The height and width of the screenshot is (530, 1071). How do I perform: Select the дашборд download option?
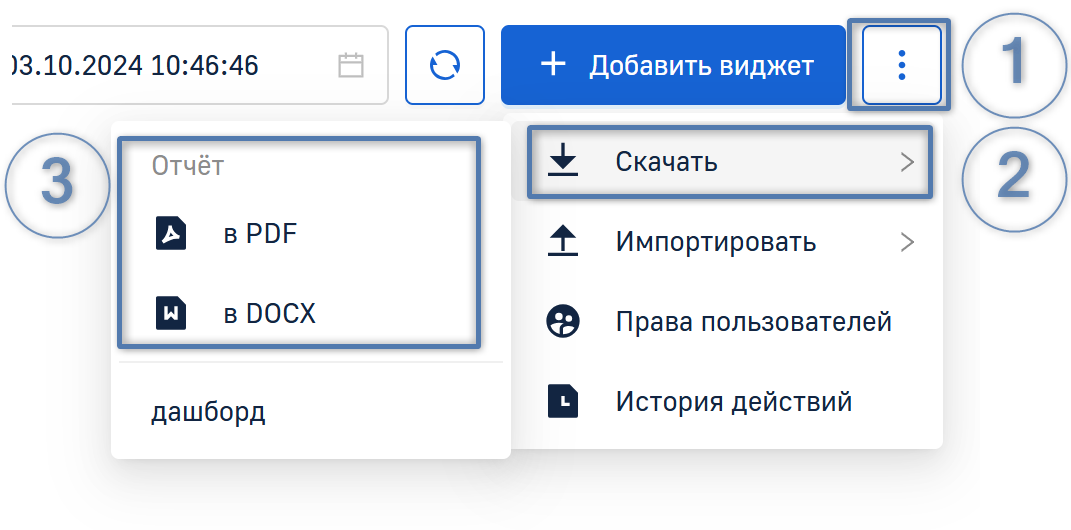coord(208,412)
